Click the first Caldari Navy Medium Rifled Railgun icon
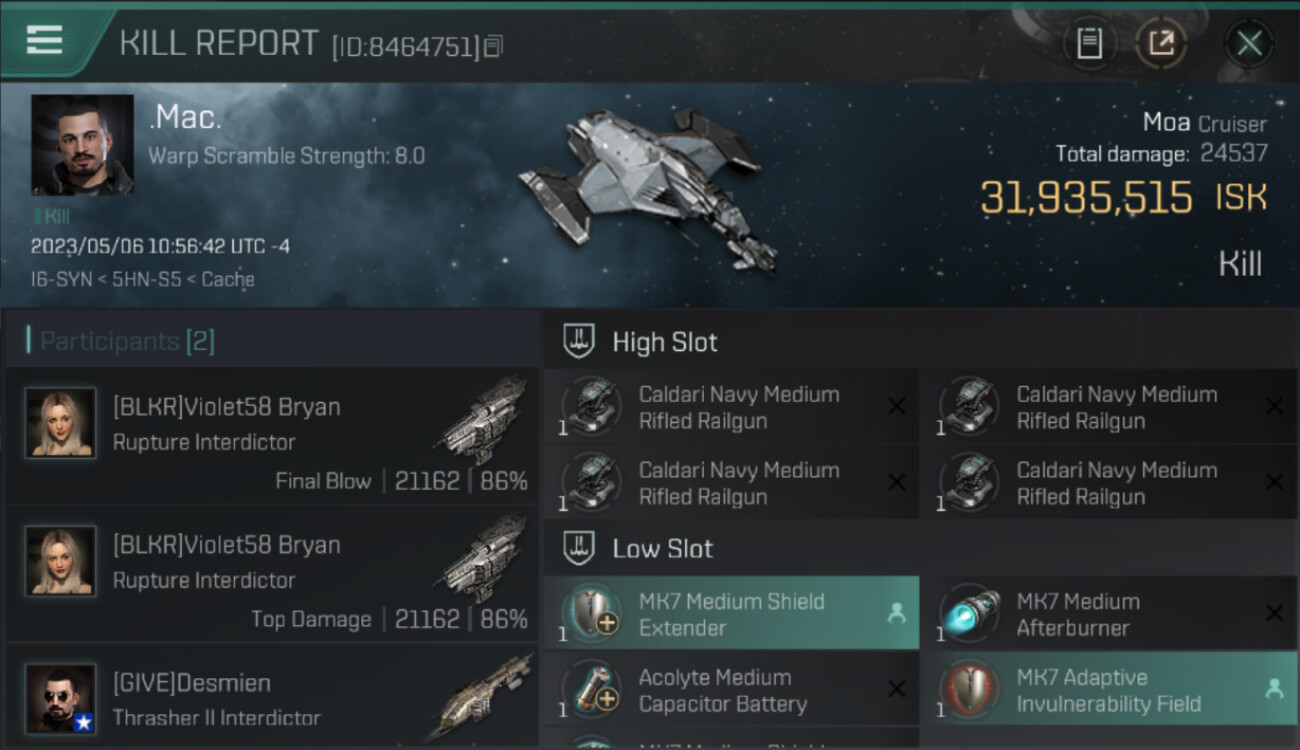The width and height of the screenshot is (1300, 750). click(593, 406)
